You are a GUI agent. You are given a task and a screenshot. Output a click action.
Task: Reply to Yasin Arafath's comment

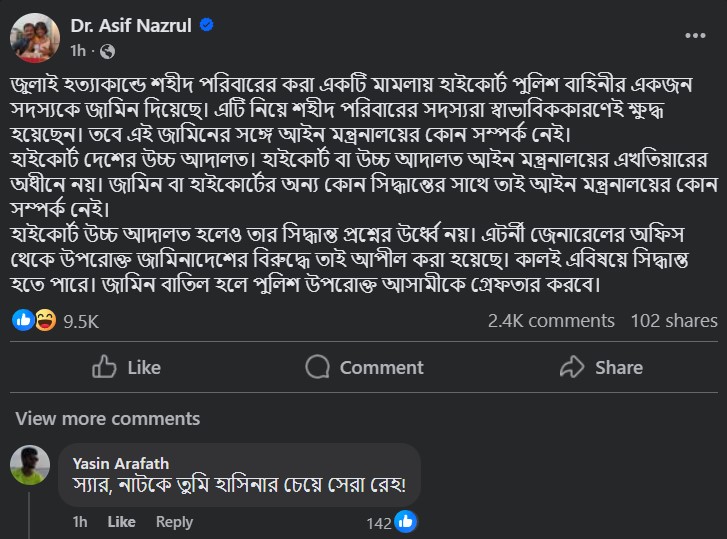(x=174, y=522)
